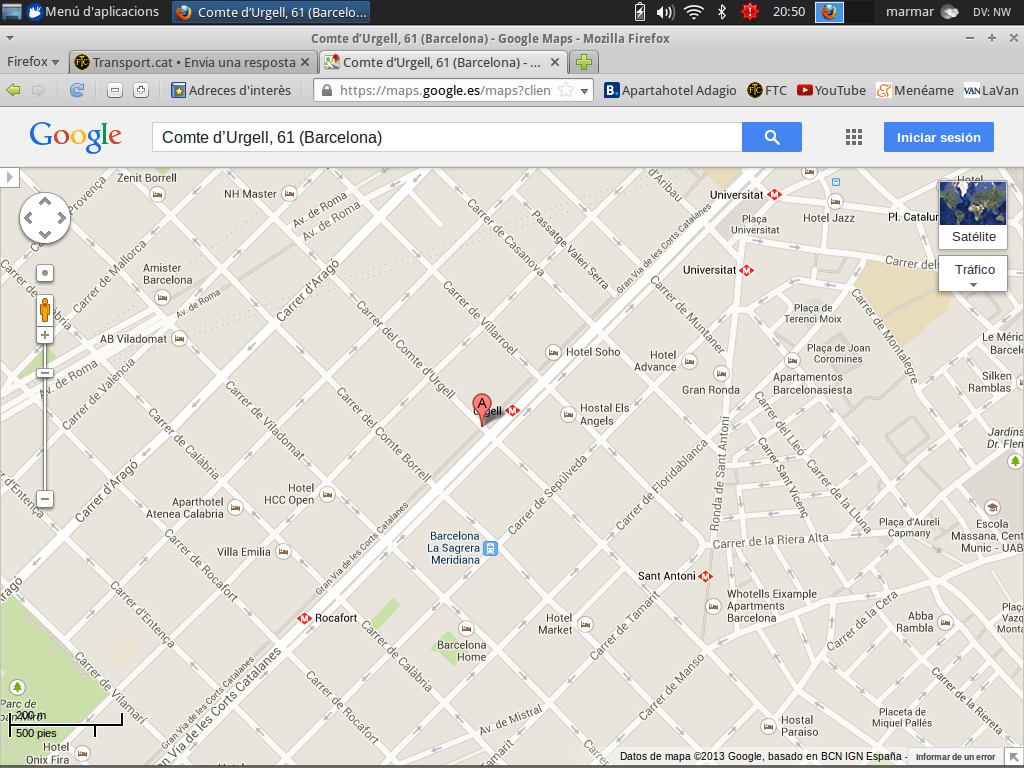Image resolution: width=1024 pixels, height=768 pixels.
Task: Click the Hotel Market lodging icon
Action: 585,624
